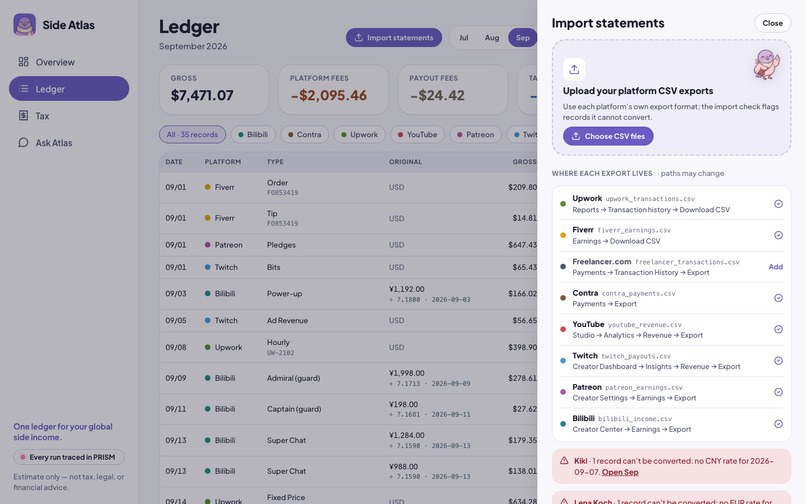
Task: Click the Twitch imported check icon
Action: (x=778, y=361)
